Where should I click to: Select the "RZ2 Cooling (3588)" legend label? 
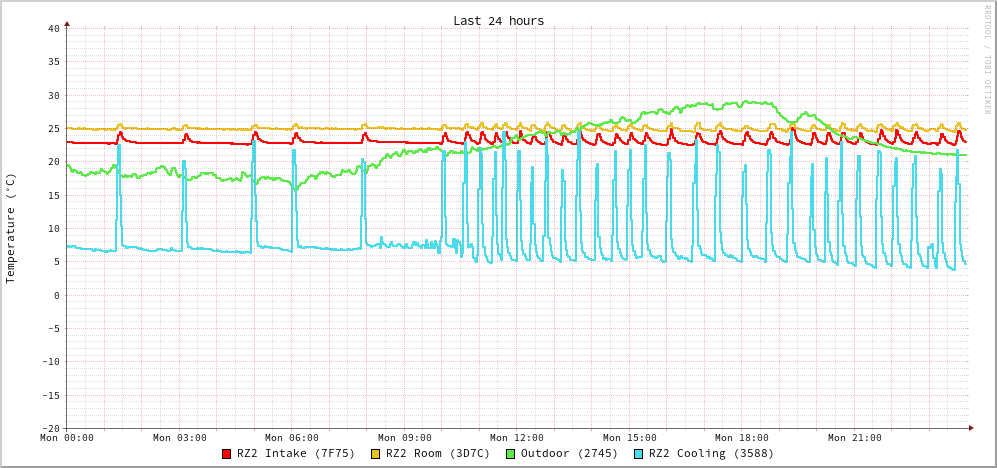(x=711, y=453)
